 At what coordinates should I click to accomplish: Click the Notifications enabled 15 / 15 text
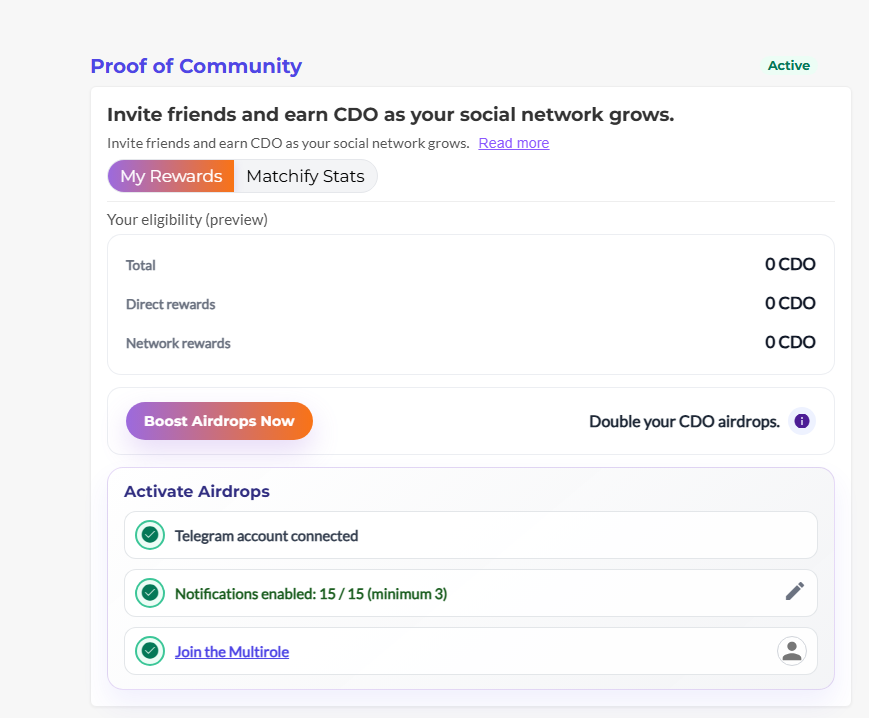tap(310, 594)
